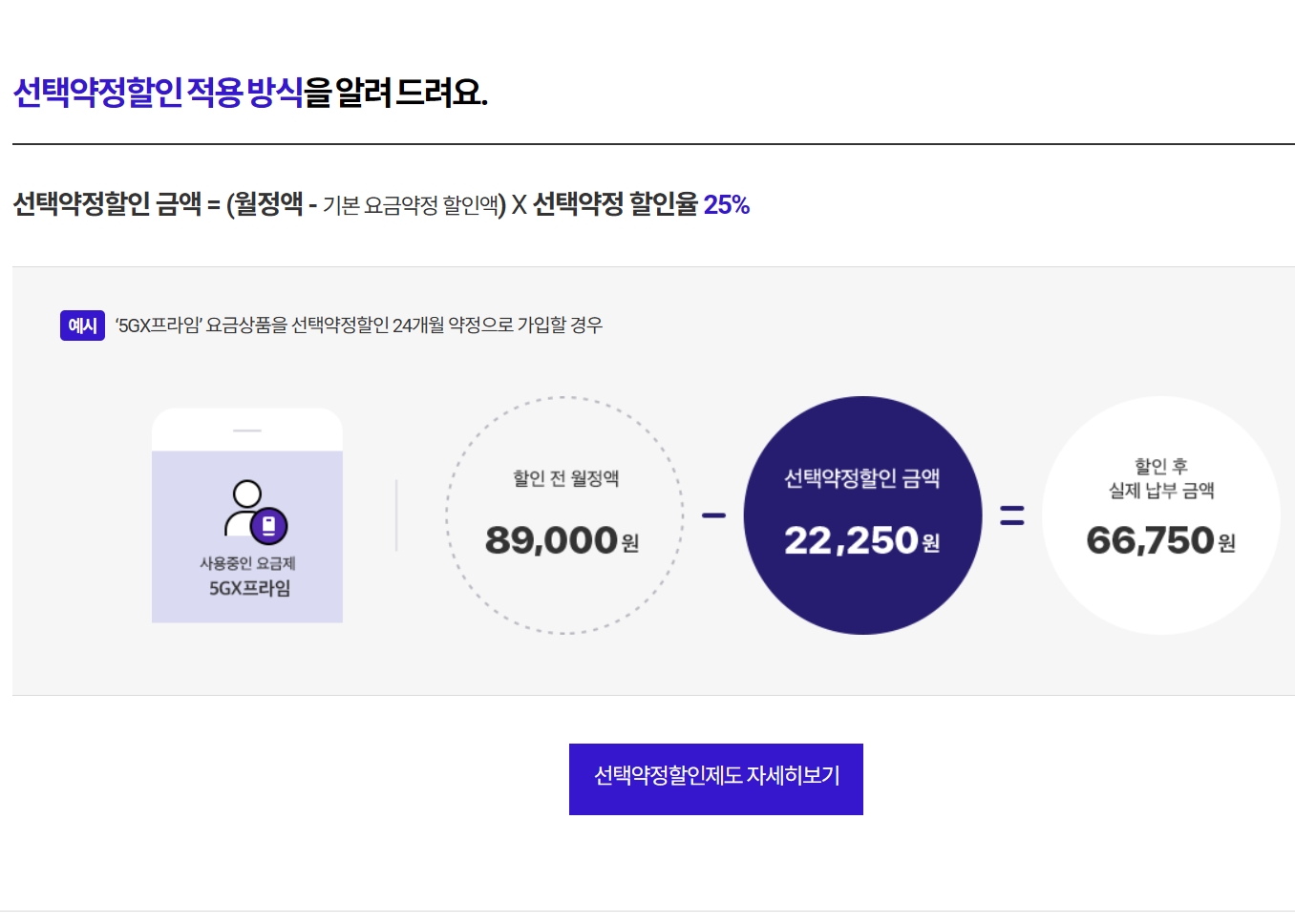Click the 기본 요금약정 할인액 formula term
Image resolution: width=1295 pixels, height=924 pixels.
pyautogui.click(x=411, y=205)
